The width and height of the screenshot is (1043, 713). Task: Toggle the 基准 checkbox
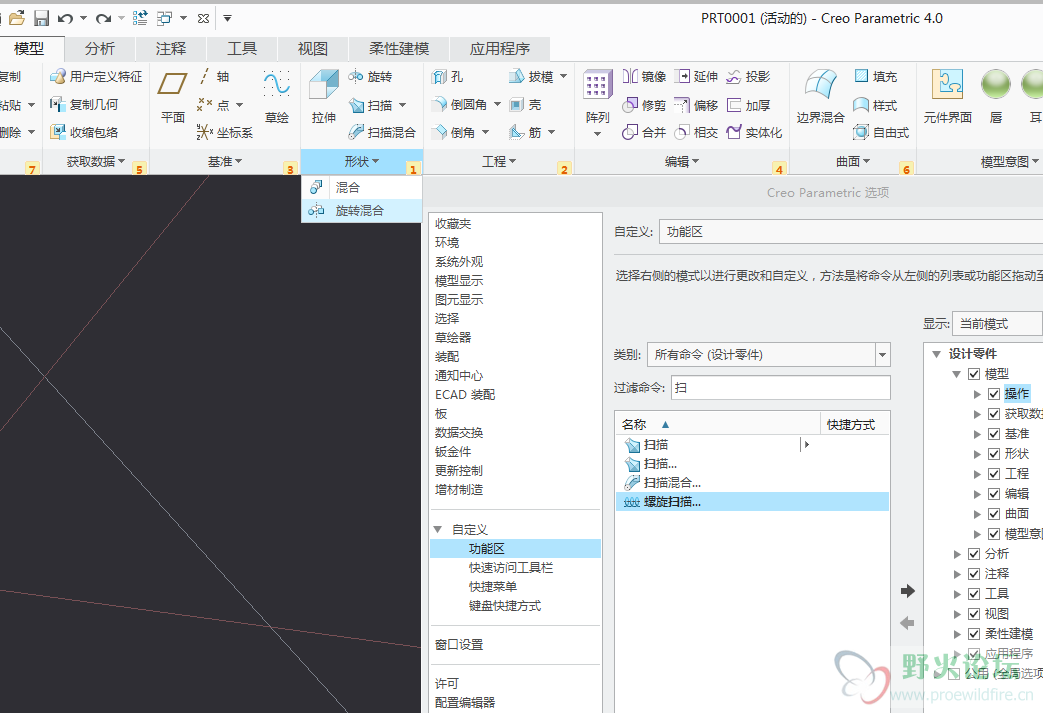click(x=994, y=434)
